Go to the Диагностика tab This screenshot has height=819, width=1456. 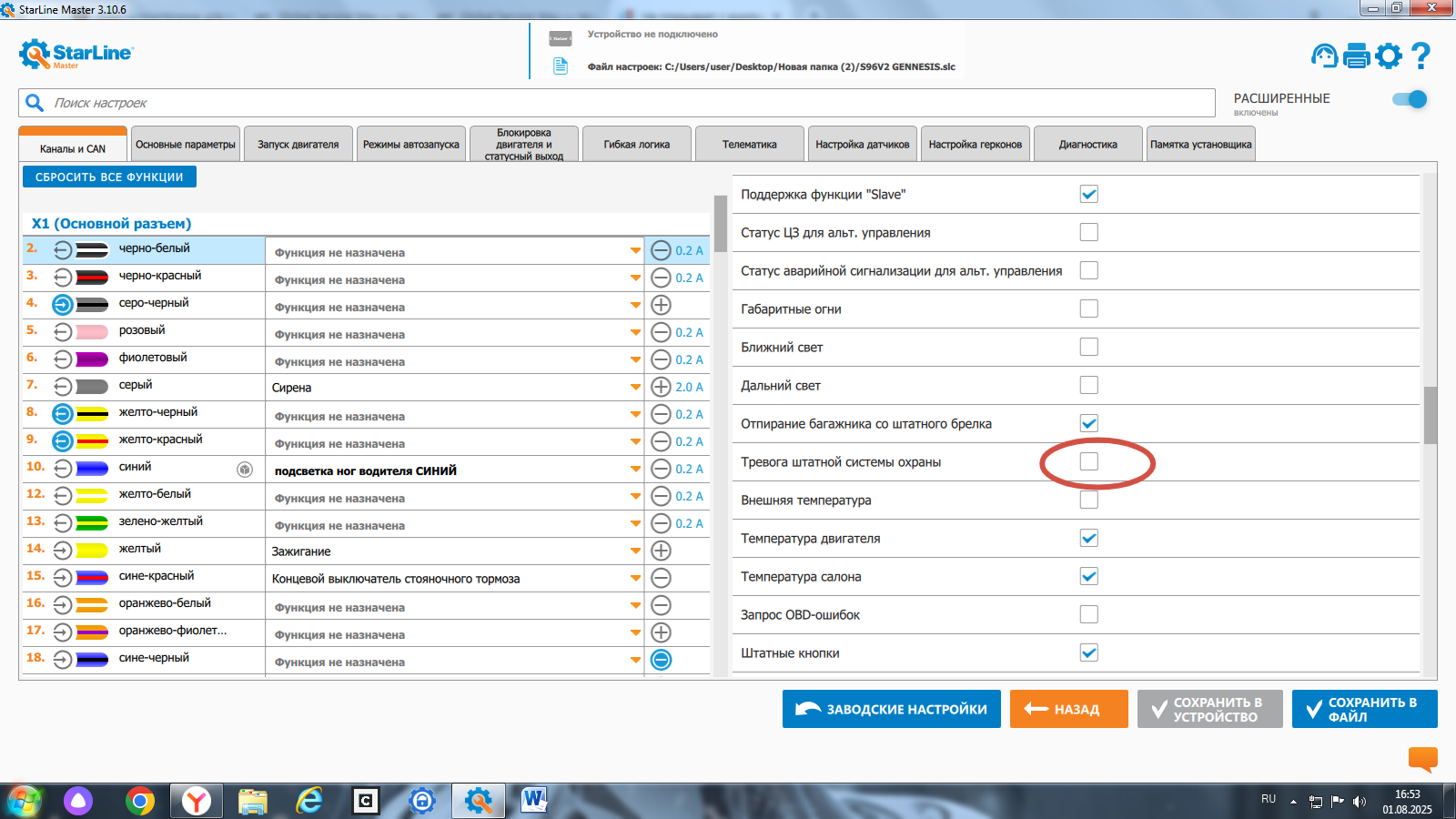tap(1088, 144)
